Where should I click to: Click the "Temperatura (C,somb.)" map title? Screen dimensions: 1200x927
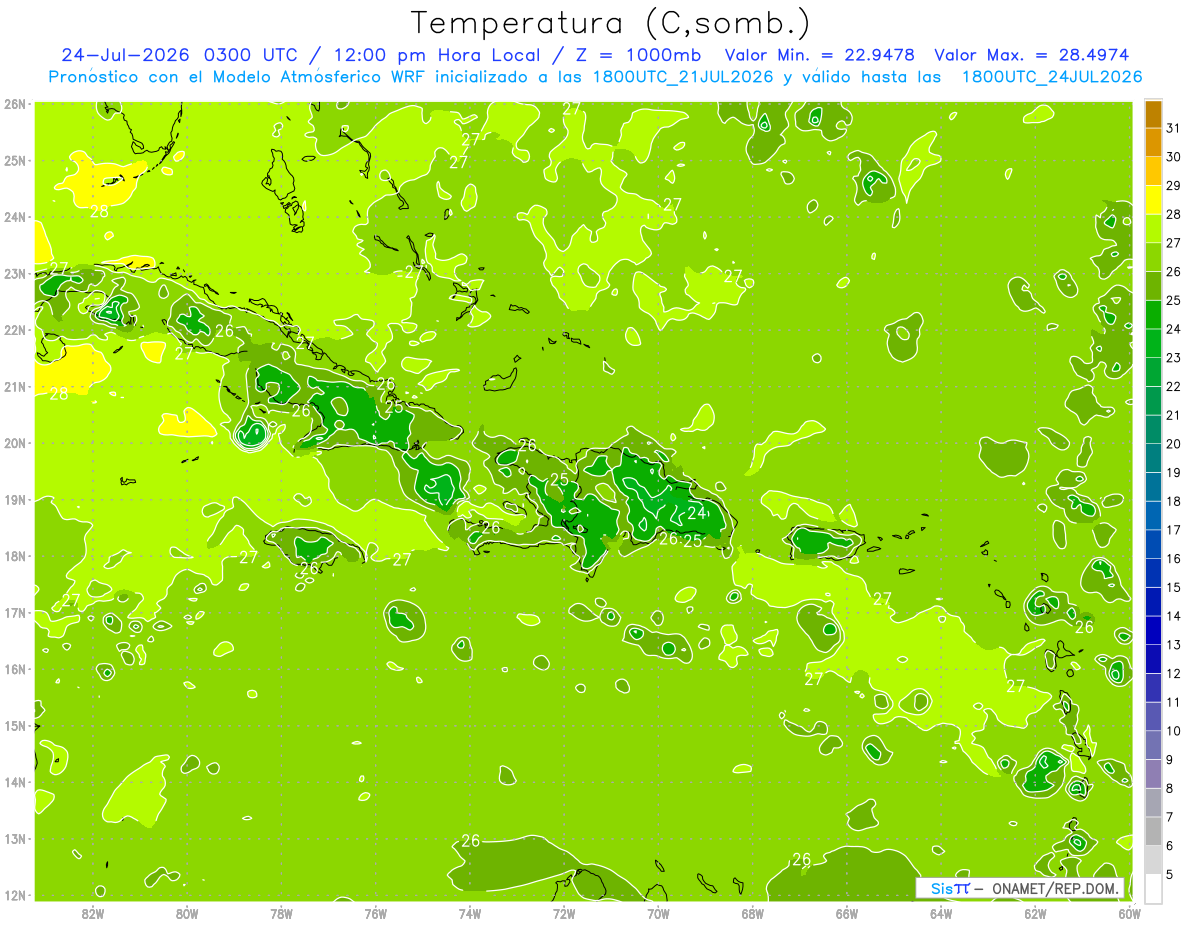611,23
